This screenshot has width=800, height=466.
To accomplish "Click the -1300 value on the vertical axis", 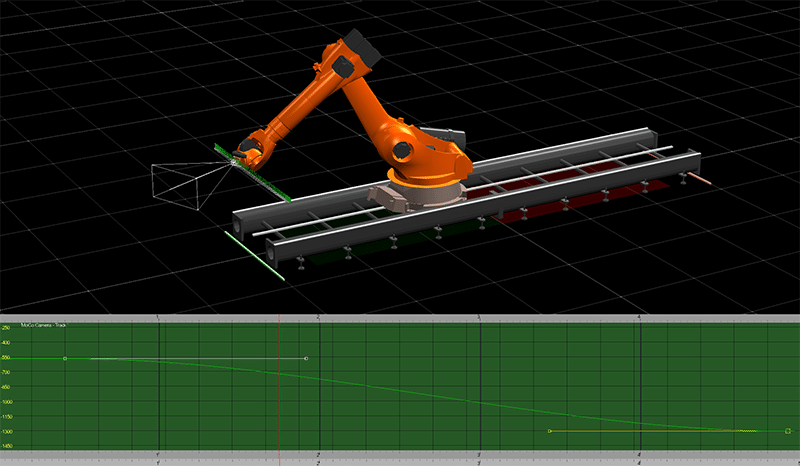I will tap(6, 431).
